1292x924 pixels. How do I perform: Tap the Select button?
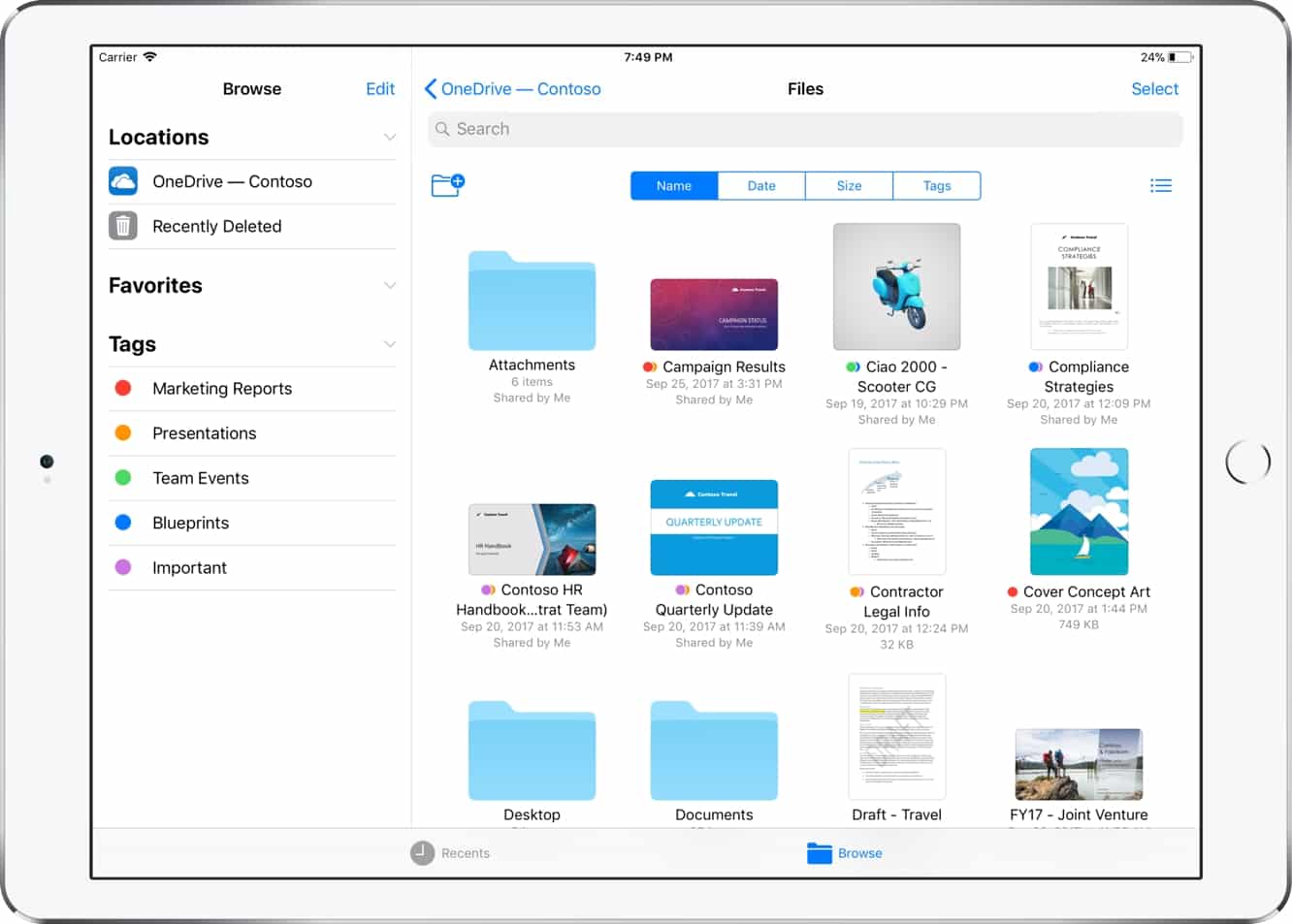point(1154,89)
